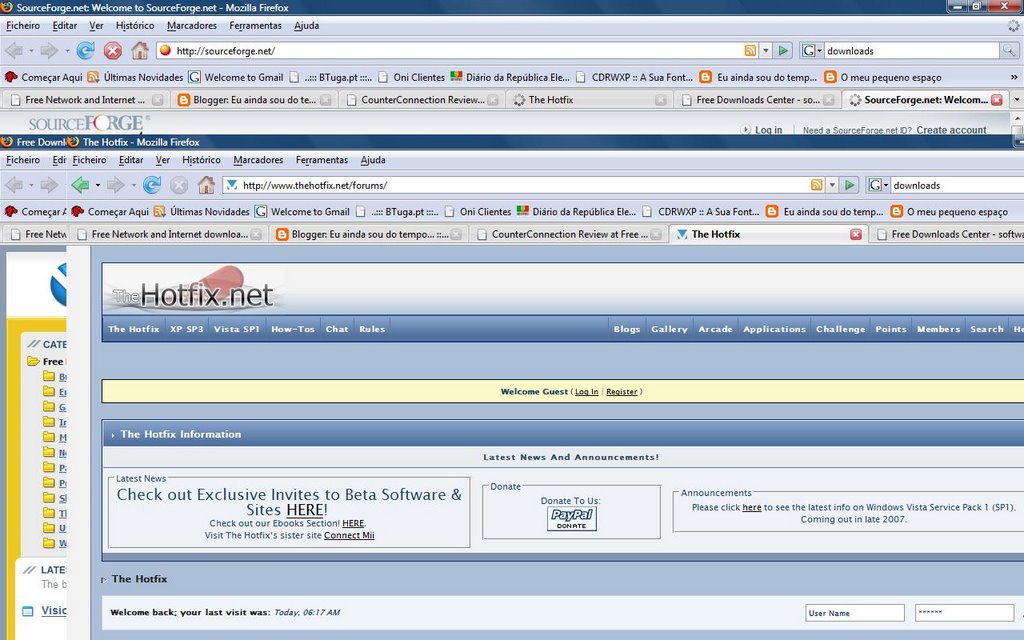Image resolution: width=1024 pixels, height=640 pixels.
Task: Open thehotfix.net address bar history dropdown
Action: tap(832, 185)
